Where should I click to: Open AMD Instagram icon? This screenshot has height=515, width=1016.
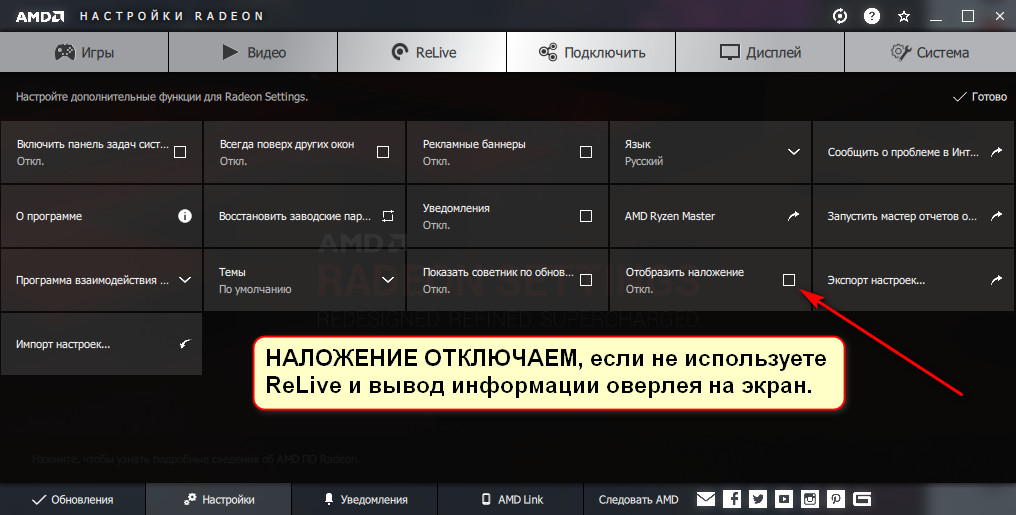810,499
